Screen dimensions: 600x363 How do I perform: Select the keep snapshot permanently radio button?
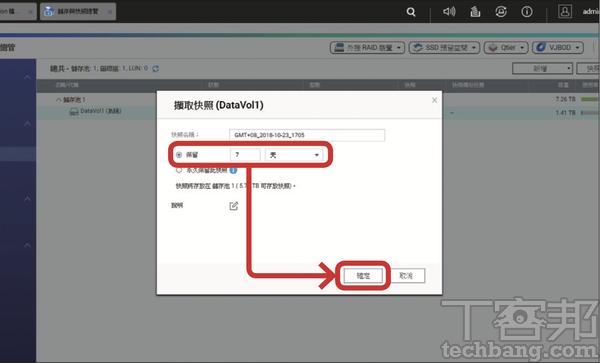click(179, 170)
